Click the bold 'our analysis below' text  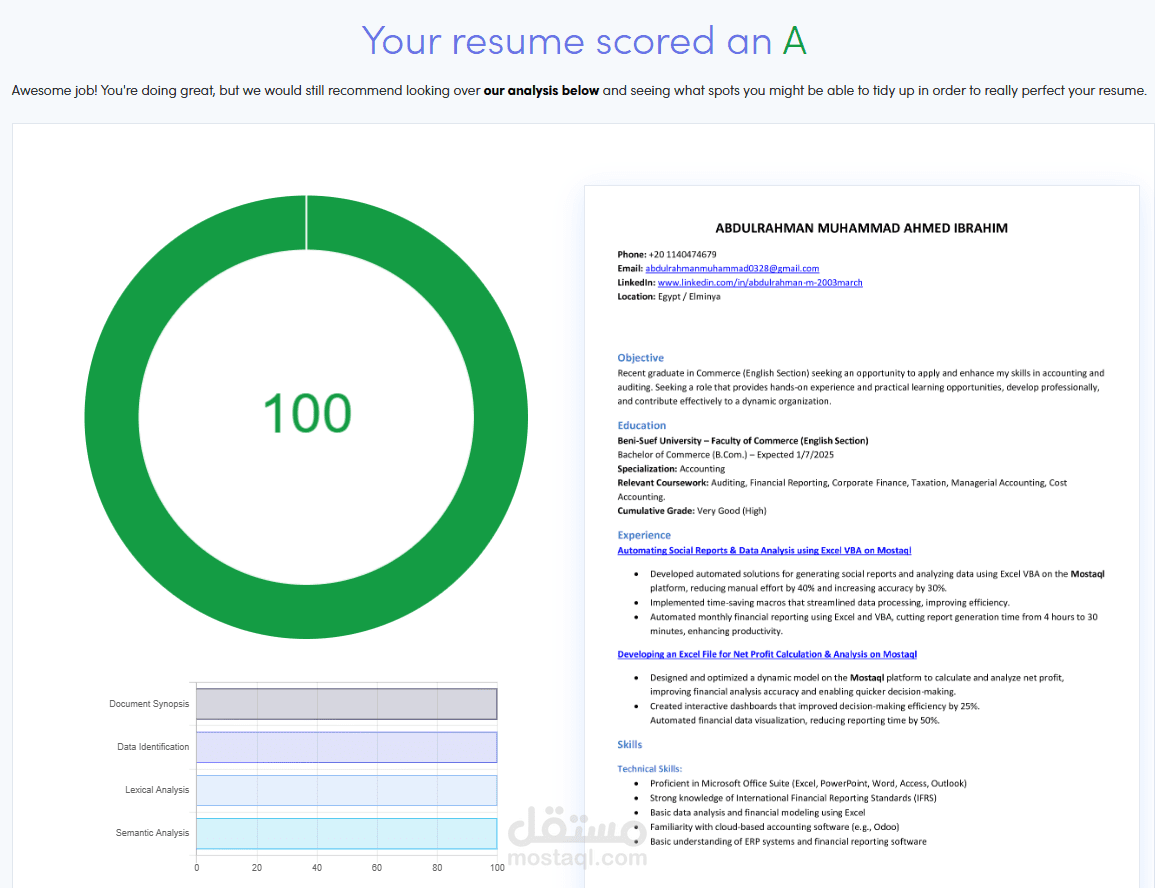(x=541, y=90)
